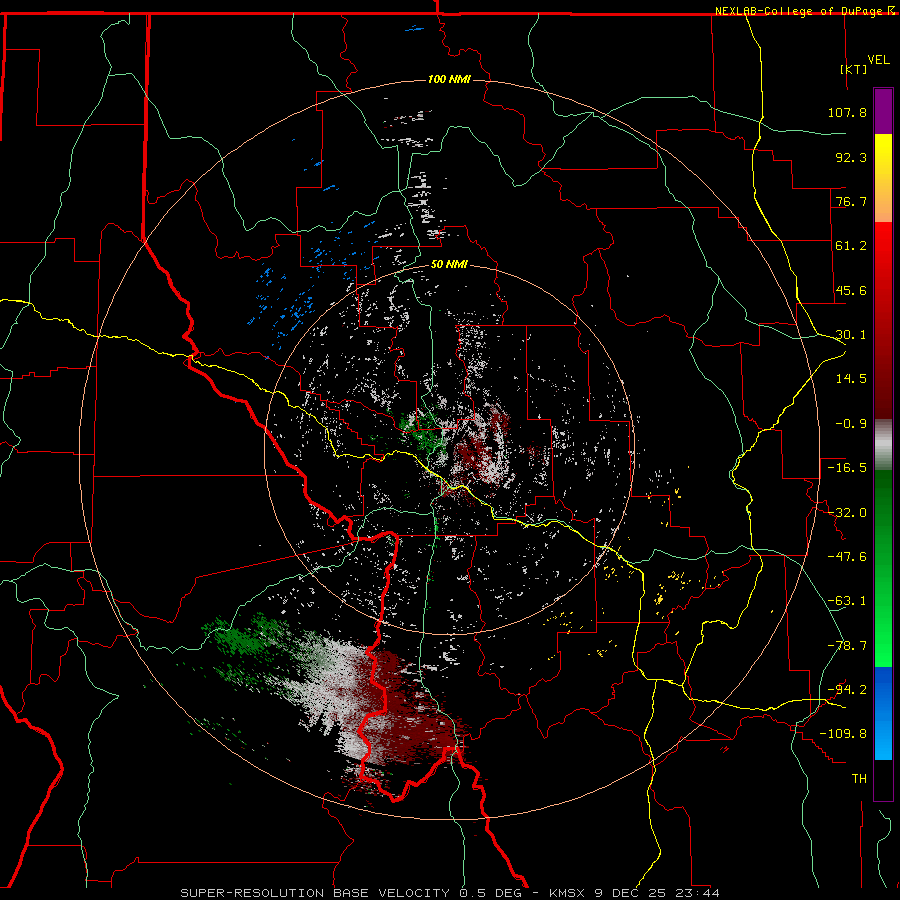
Task: Click the -16.5 legend value
Action: tap(847, 468)
